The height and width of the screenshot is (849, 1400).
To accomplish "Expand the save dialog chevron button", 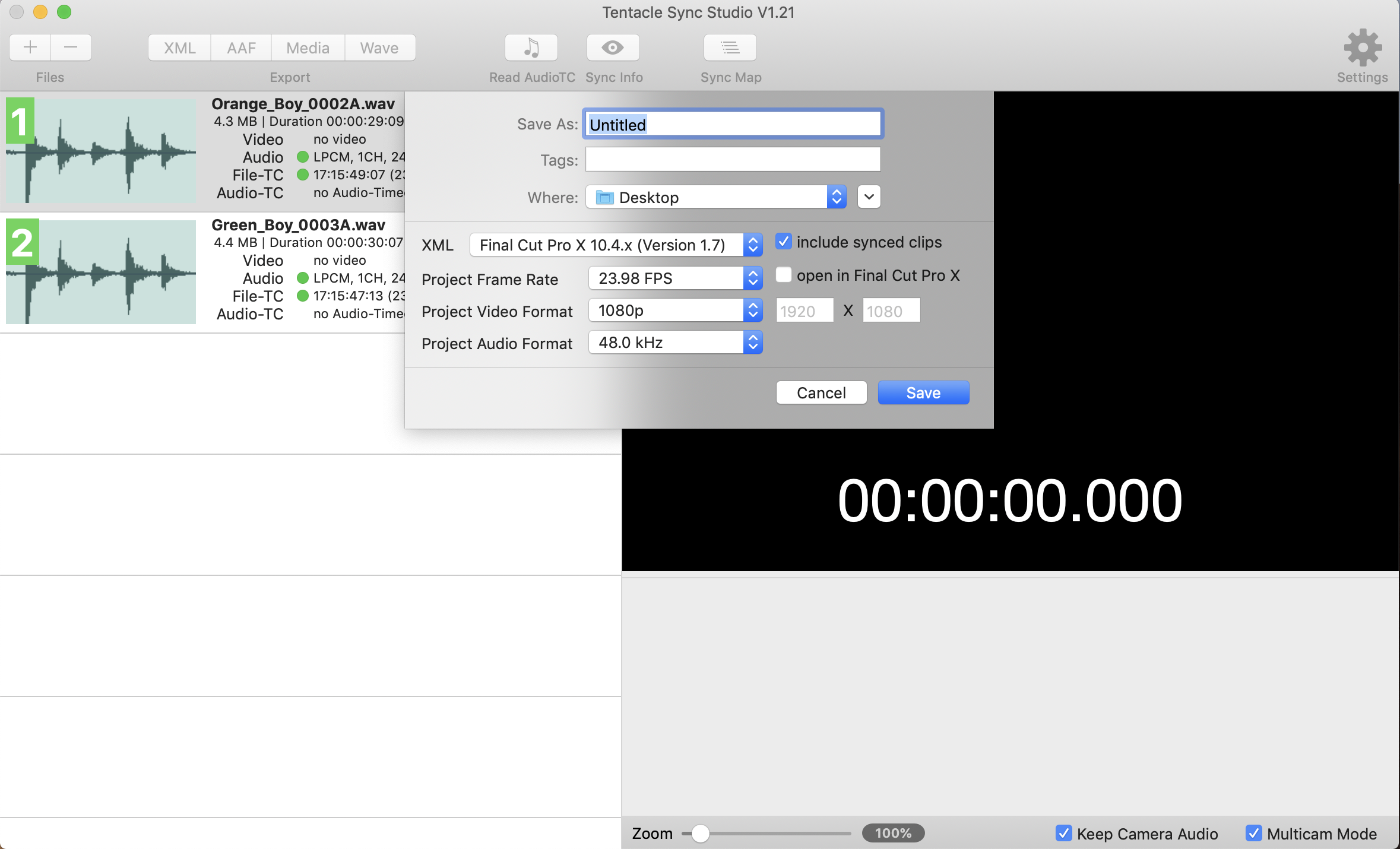I will (869, 197).
